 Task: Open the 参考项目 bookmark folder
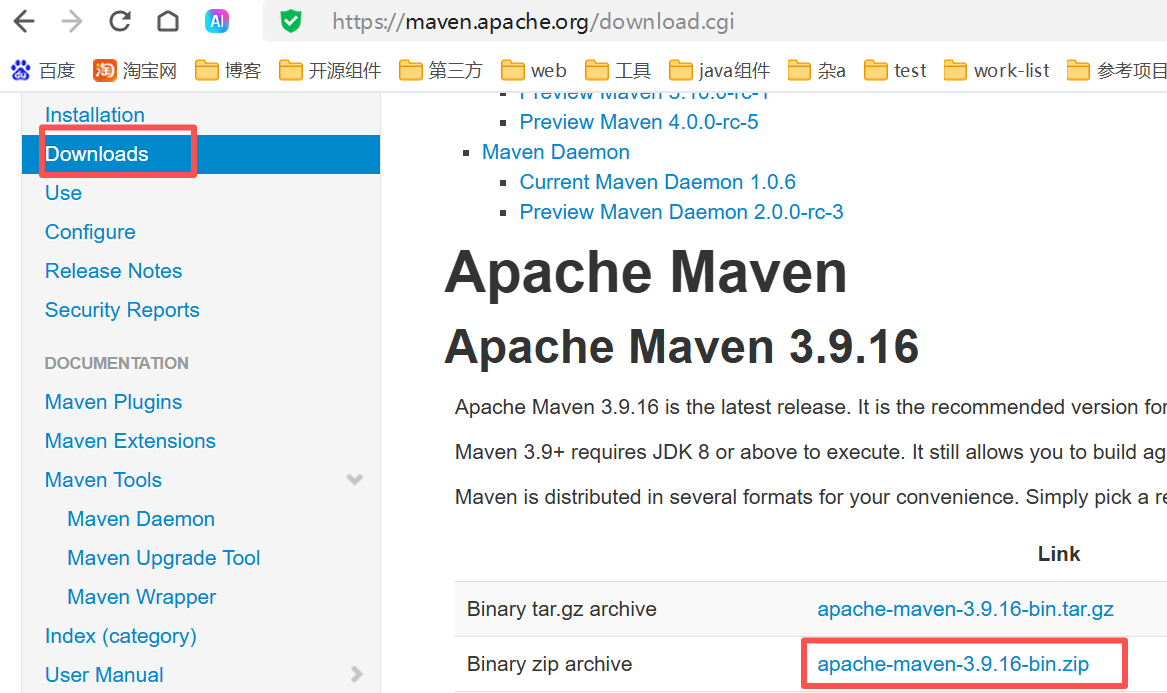tap(1116, 71)
